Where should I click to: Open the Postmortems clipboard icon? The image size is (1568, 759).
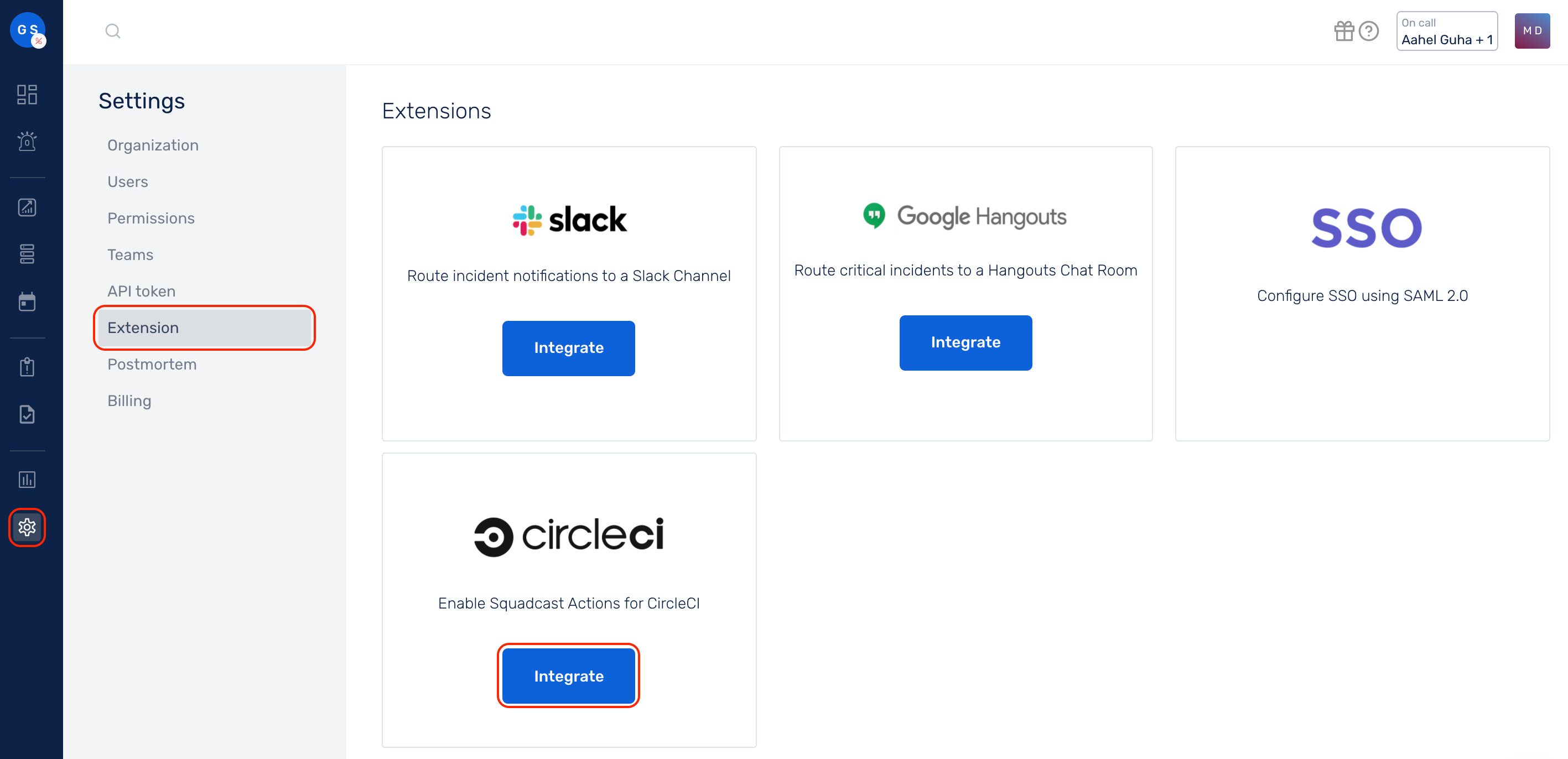[x=27, y=366]
